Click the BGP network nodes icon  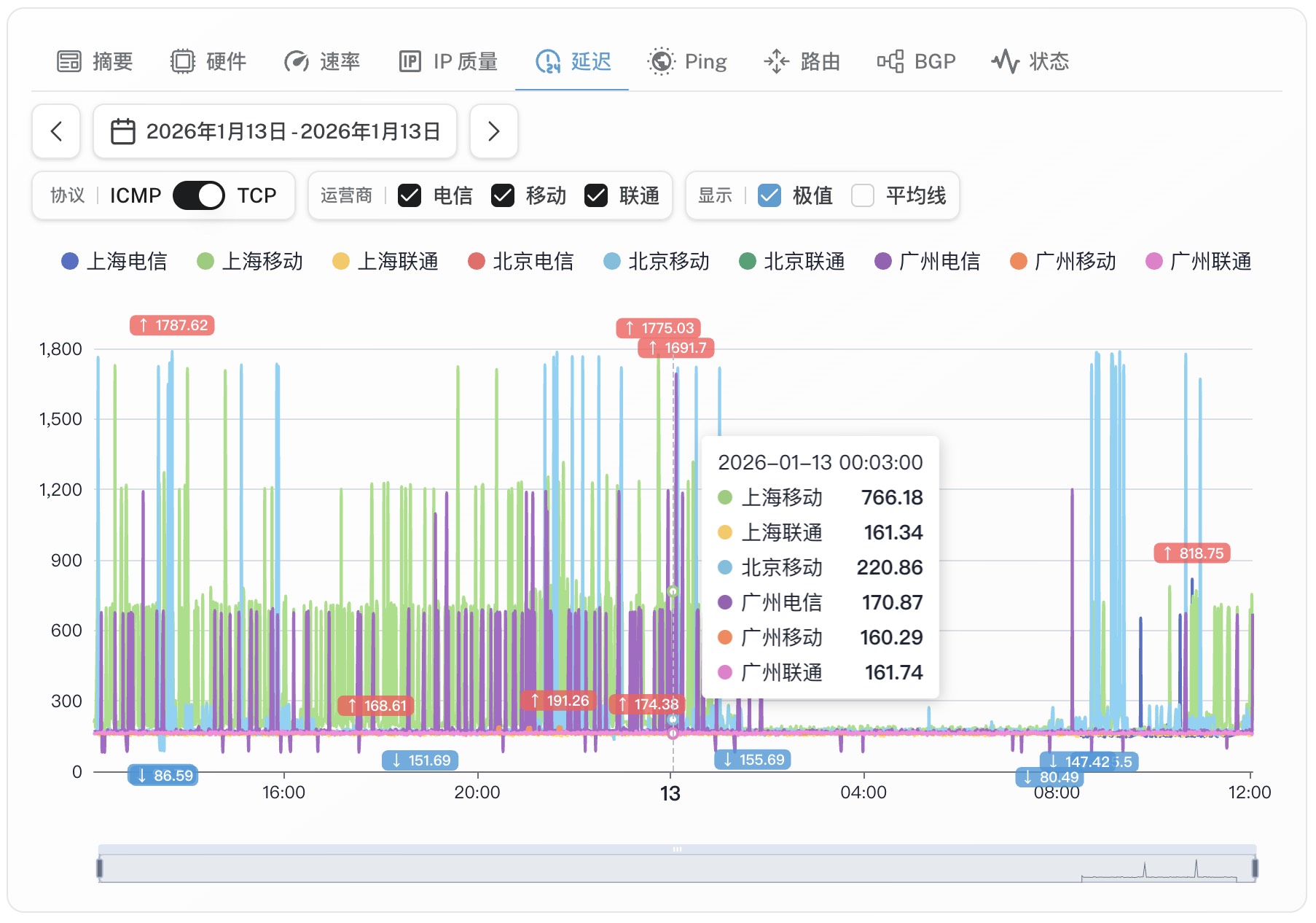[890, 61]
